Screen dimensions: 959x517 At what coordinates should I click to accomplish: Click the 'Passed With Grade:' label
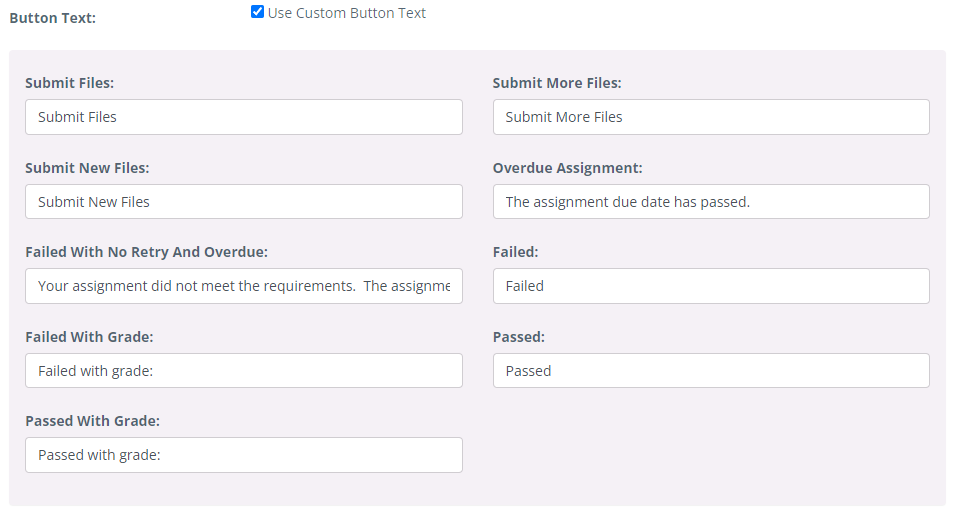click(x=92, y=420)
